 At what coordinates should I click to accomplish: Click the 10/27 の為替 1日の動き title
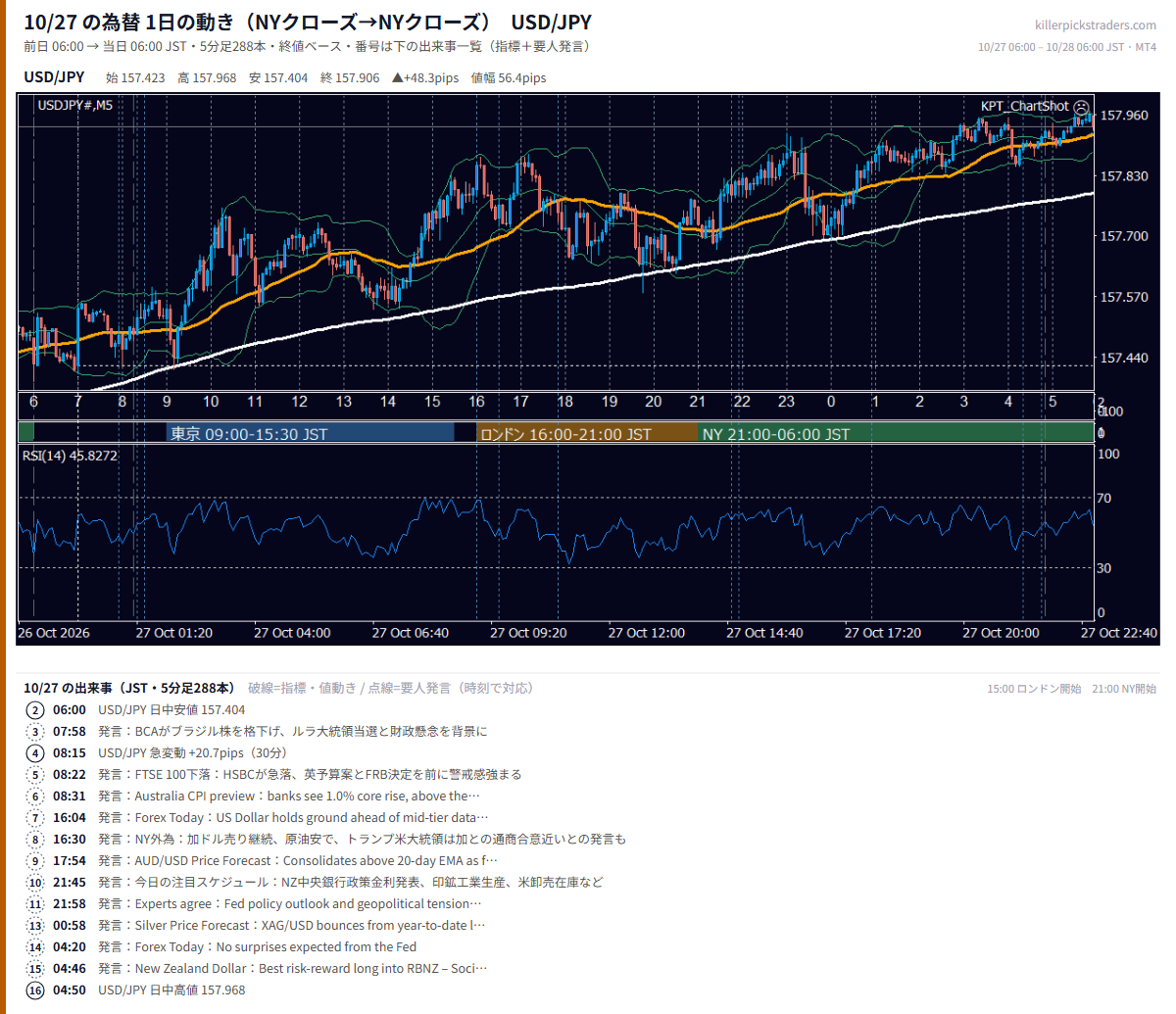[x=308, y=22]
